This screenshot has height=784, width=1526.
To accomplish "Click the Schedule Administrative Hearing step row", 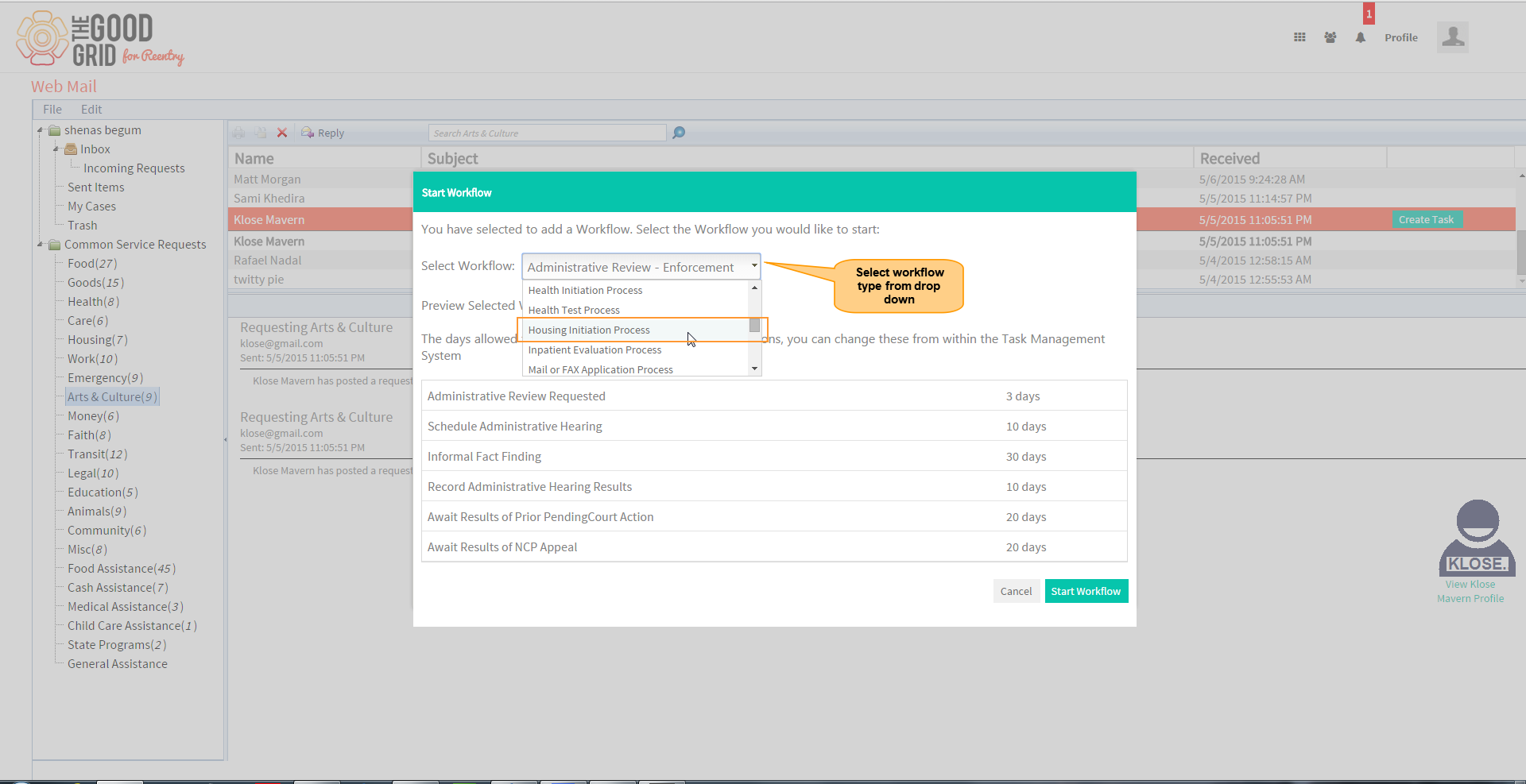I will 774,427.
